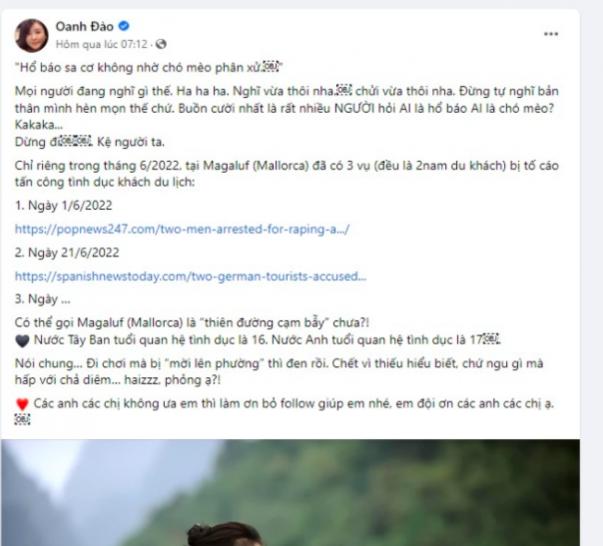The width and height of the screenshot is (603, 546).
Task: Open the post options three-dots menu
Action: point(551,34)
